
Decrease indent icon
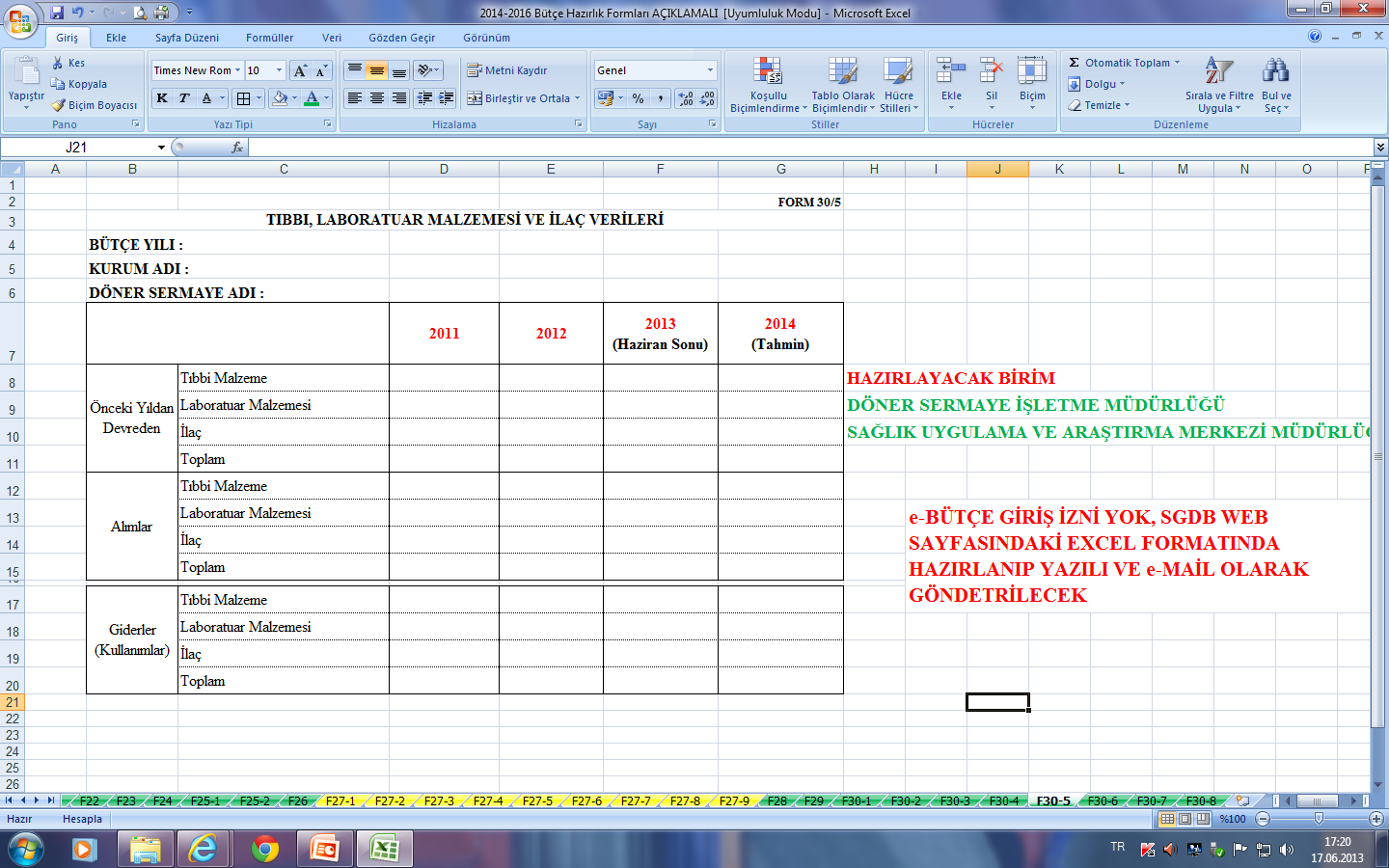pos(424,98)
